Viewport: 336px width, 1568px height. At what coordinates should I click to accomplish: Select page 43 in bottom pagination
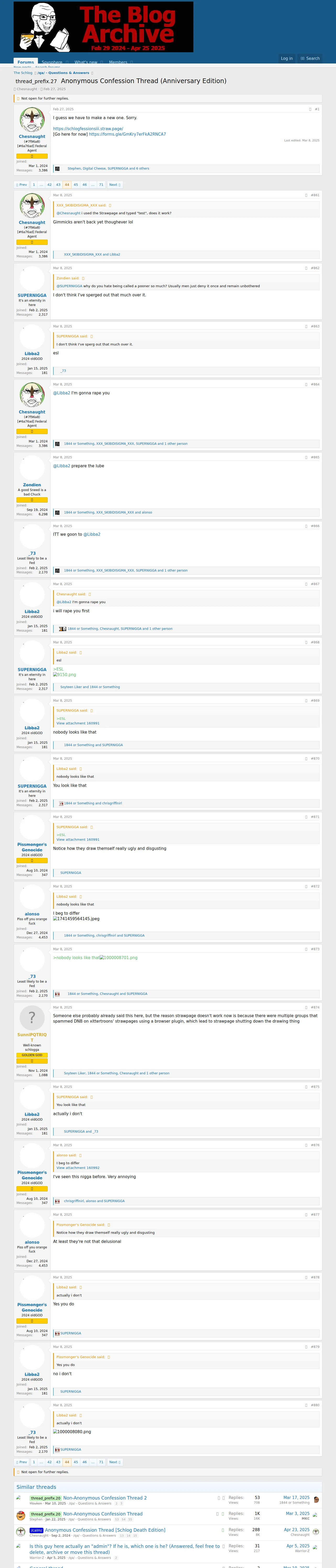click(x=58, y=1462)
